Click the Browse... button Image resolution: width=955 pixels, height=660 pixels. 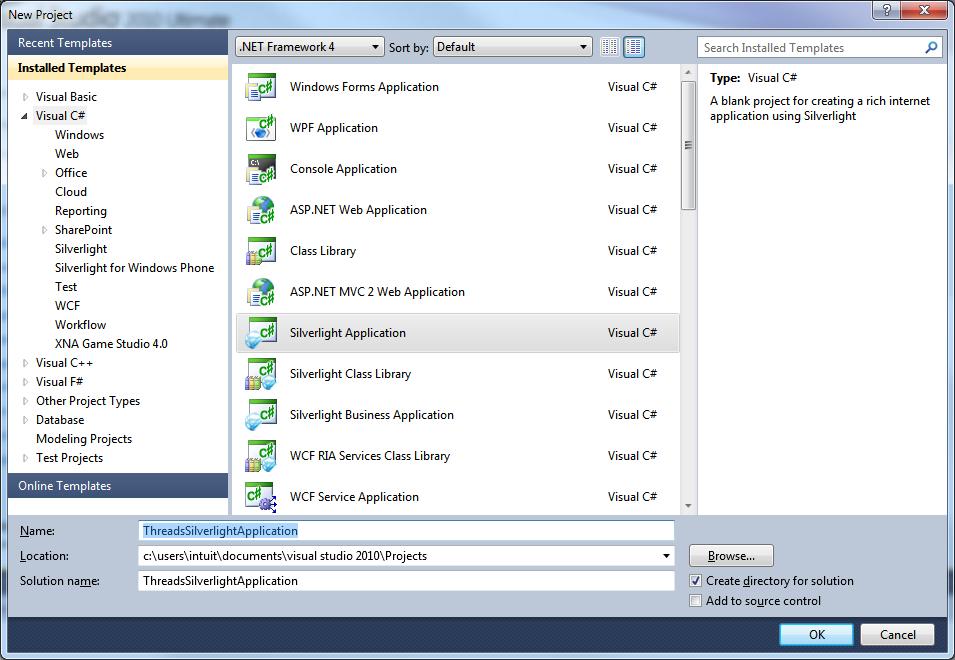point(731,556)
